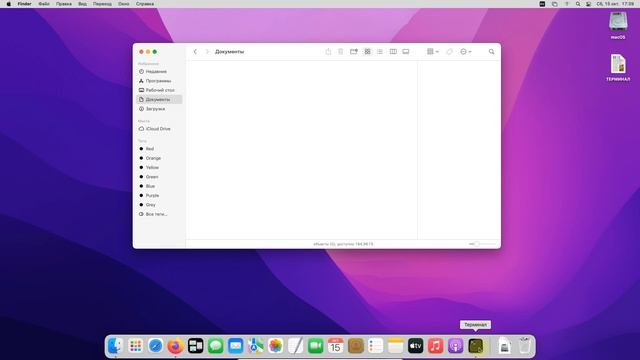Open the Правка menu
This screenshot has height=360, width=640.
[x=64, y=4]
